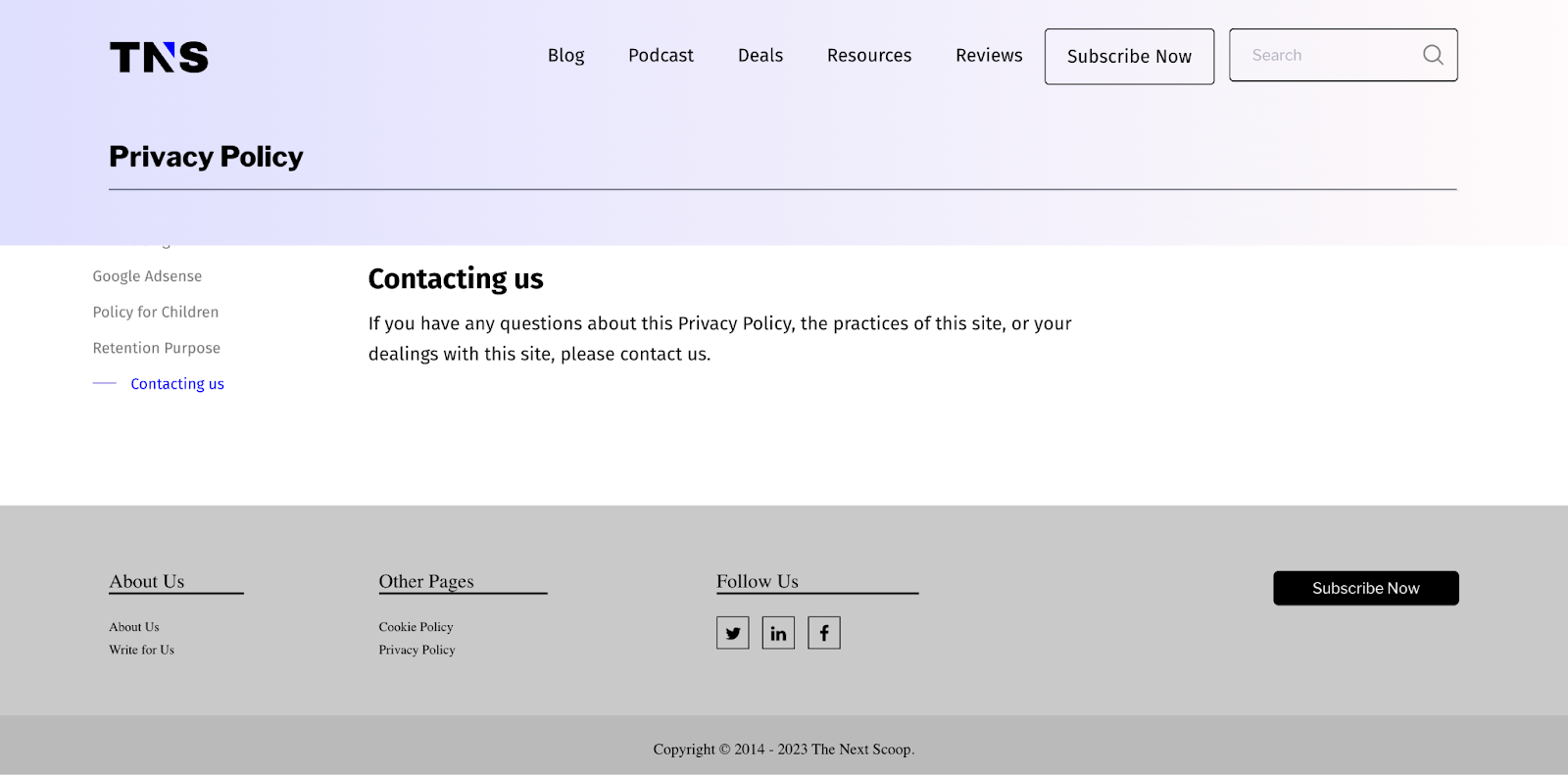Open the Blog menu item
1568x775 pixels.
click(x=565, y=56)
